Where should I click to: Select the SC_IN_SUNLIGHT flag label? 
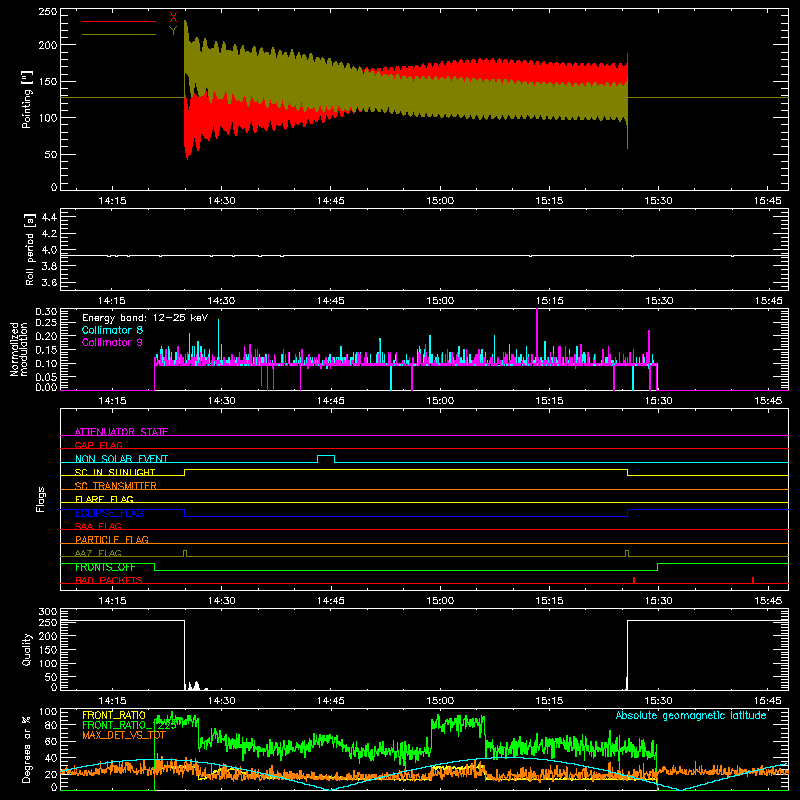(115, 472)
